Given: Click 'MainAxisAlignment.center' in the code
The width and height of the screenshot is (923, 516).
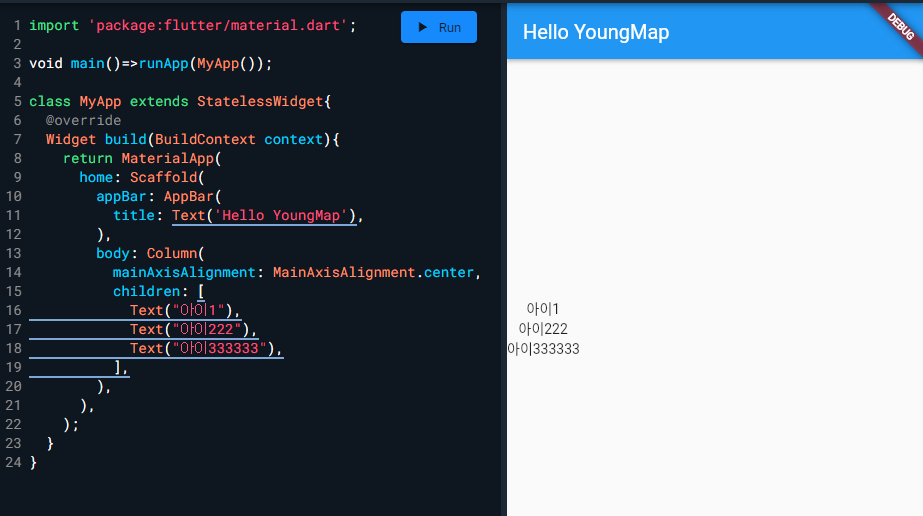Looking at the screenshot, I should point(373,272).
